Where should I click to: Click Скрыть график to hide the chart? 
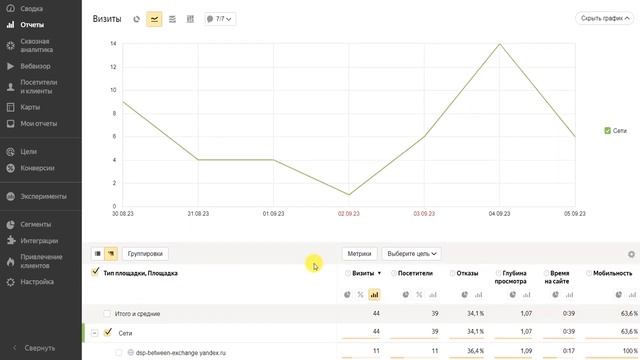tap(604, 18)
